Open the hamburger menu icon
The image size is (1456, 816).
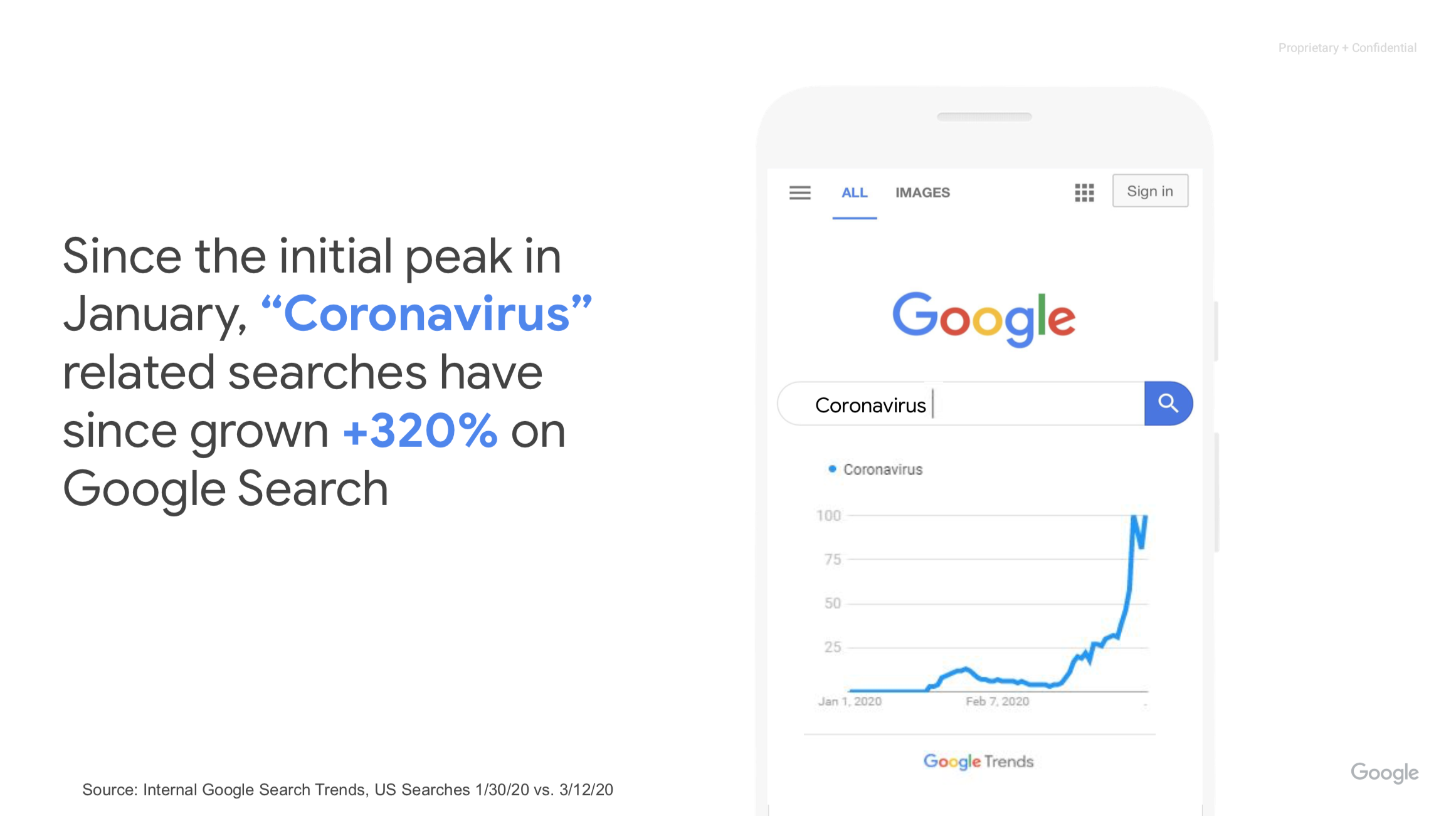pyautogui.click(x=799, y=192)
